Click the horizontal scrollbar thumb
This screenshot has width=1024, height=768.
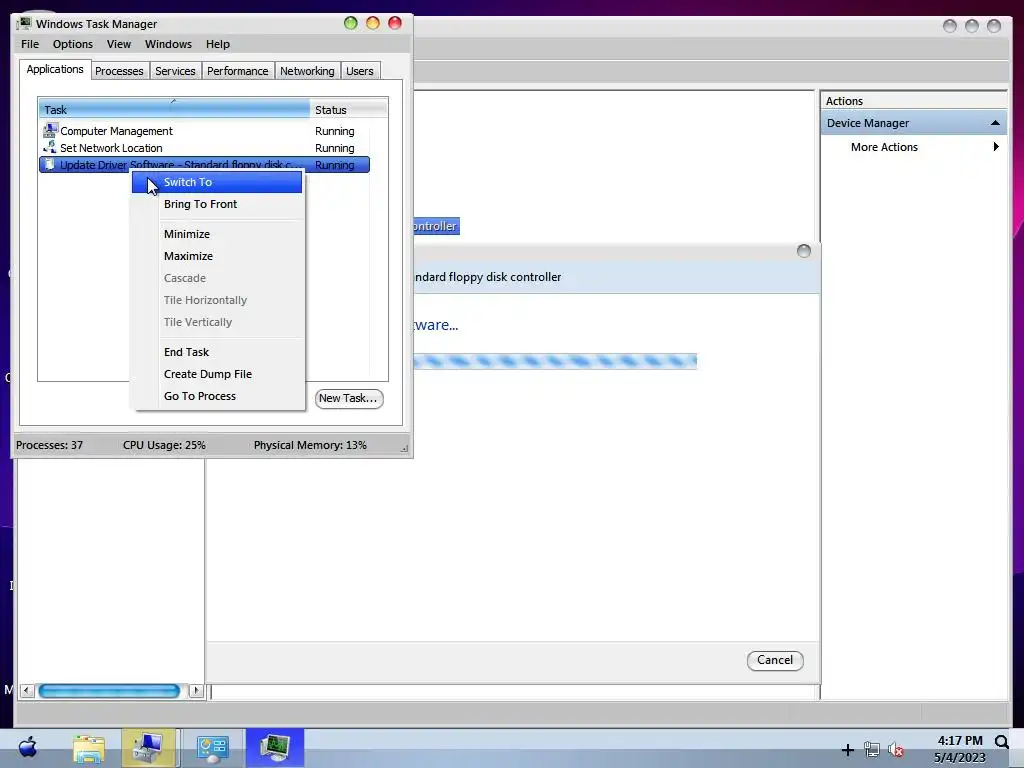point(109,691)
